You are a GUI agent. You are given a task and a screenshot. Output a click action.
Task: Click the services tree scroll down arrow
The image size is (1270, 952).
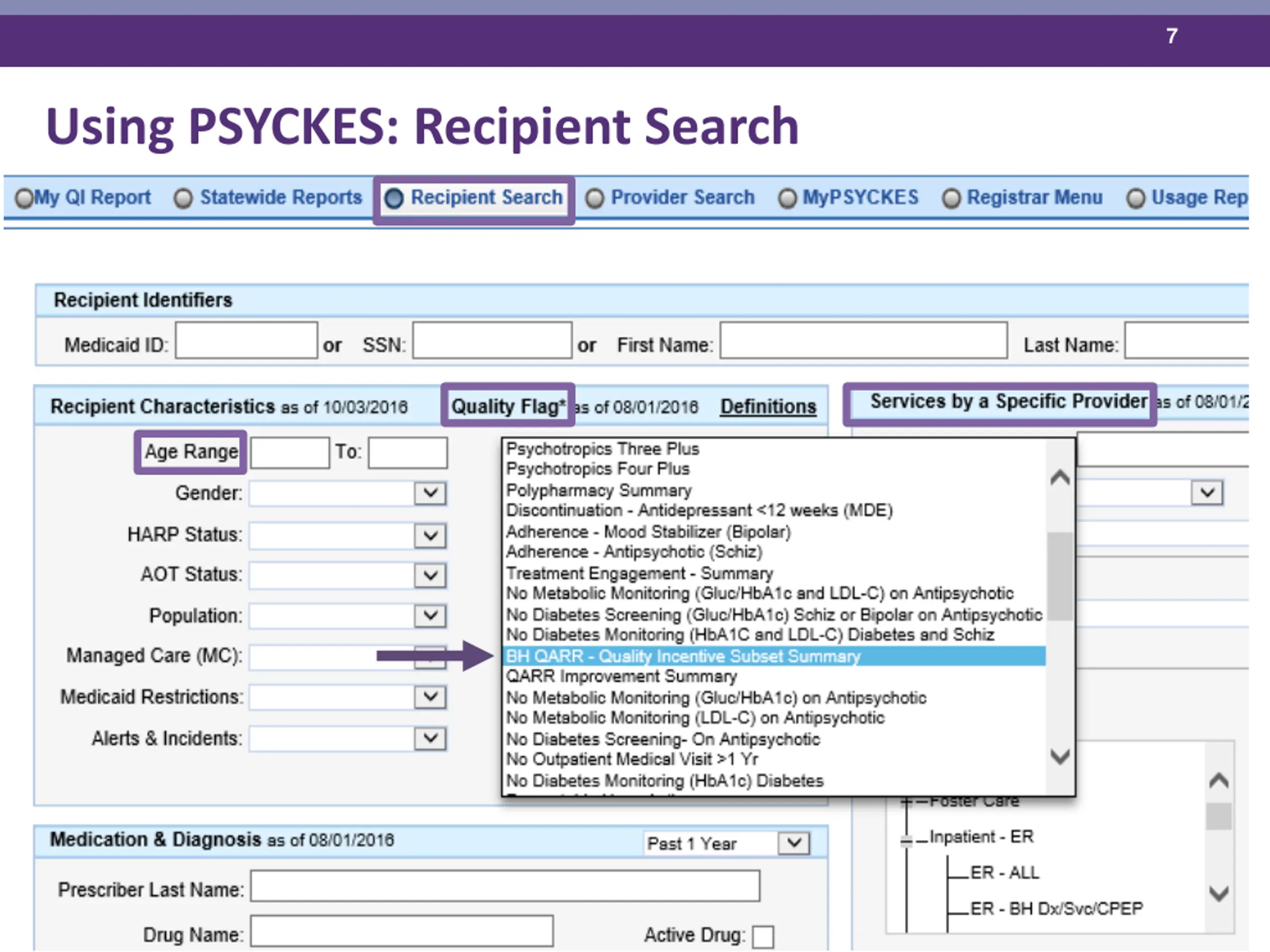click(x=1218, y=893)
